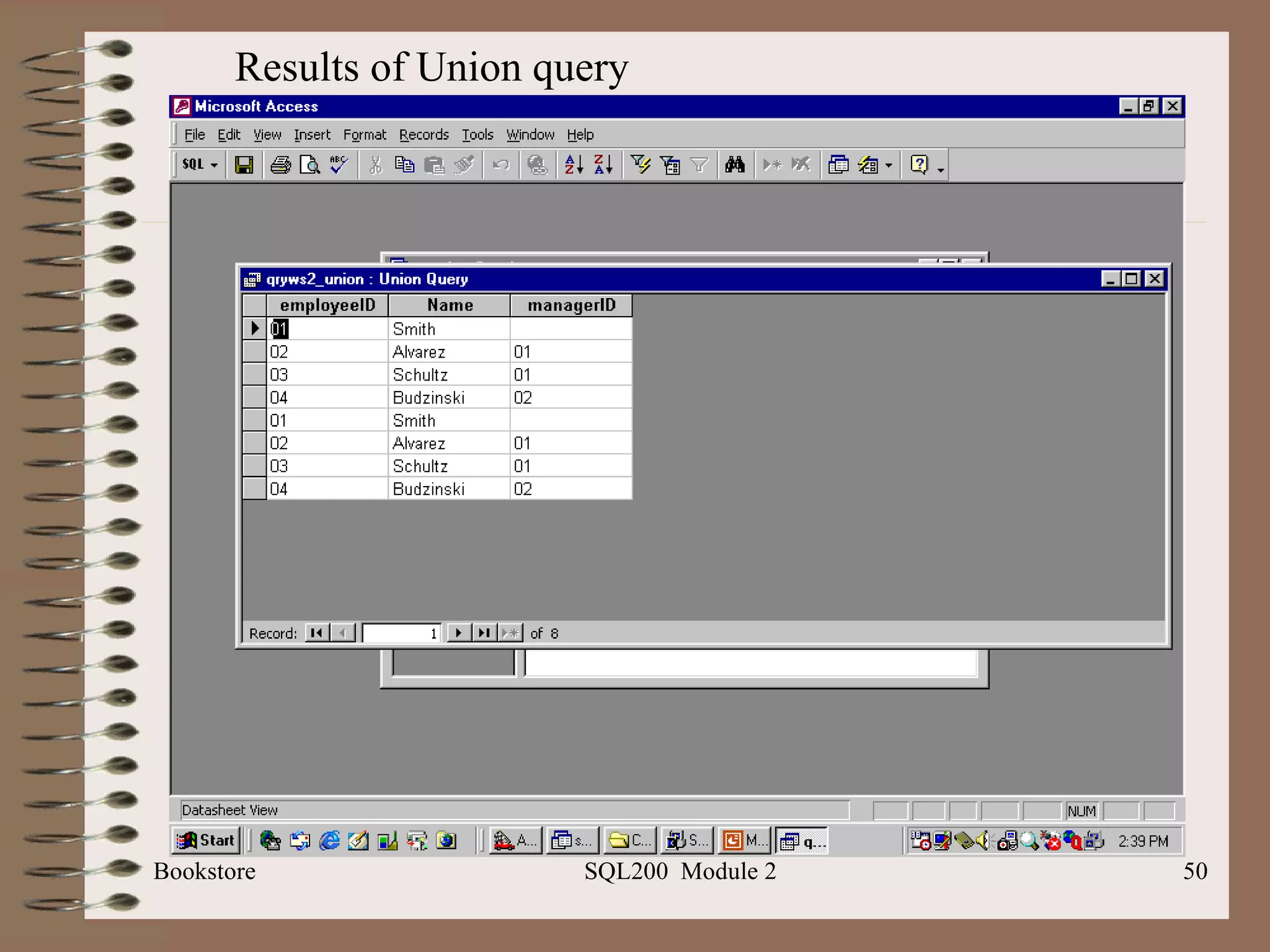Sort records ascending A to Z

[574, 165]
